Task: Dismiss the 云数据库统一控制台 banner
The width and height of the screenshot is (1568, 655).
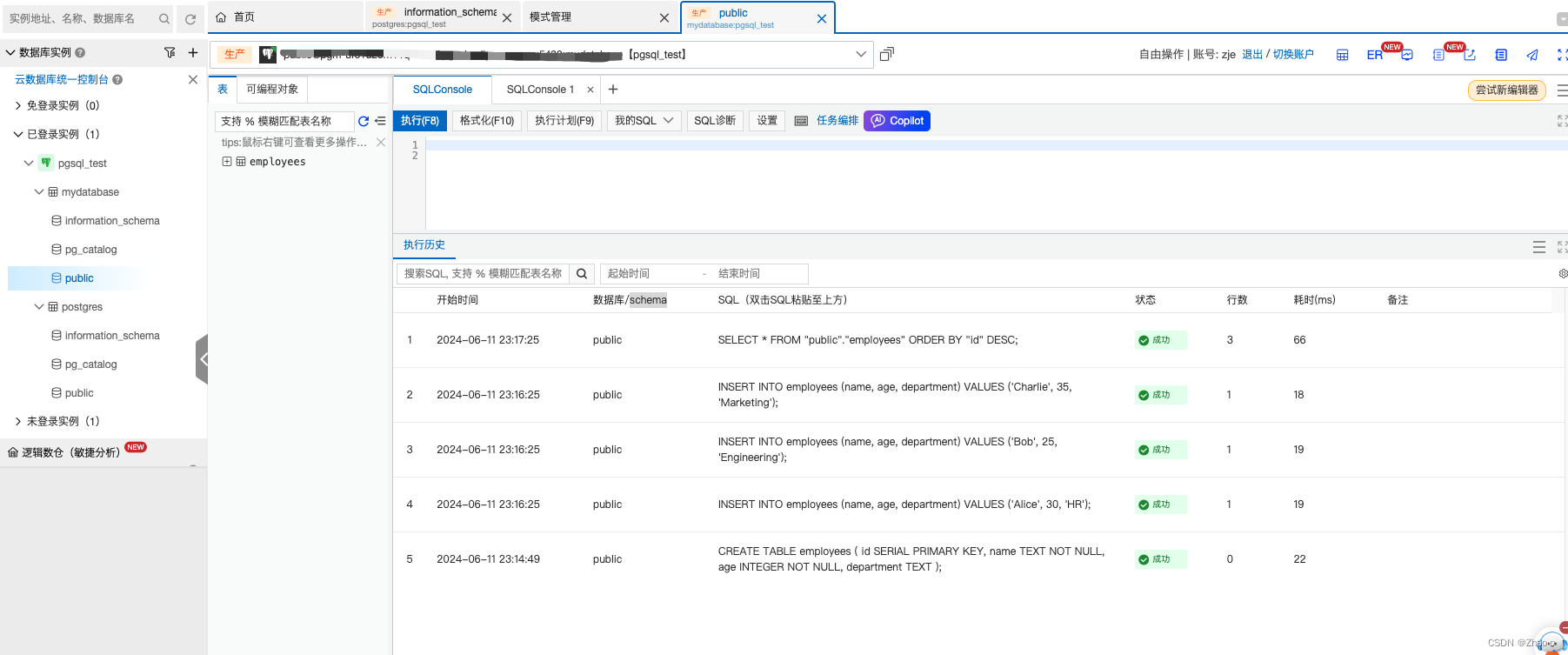Action: click(193, 79)
